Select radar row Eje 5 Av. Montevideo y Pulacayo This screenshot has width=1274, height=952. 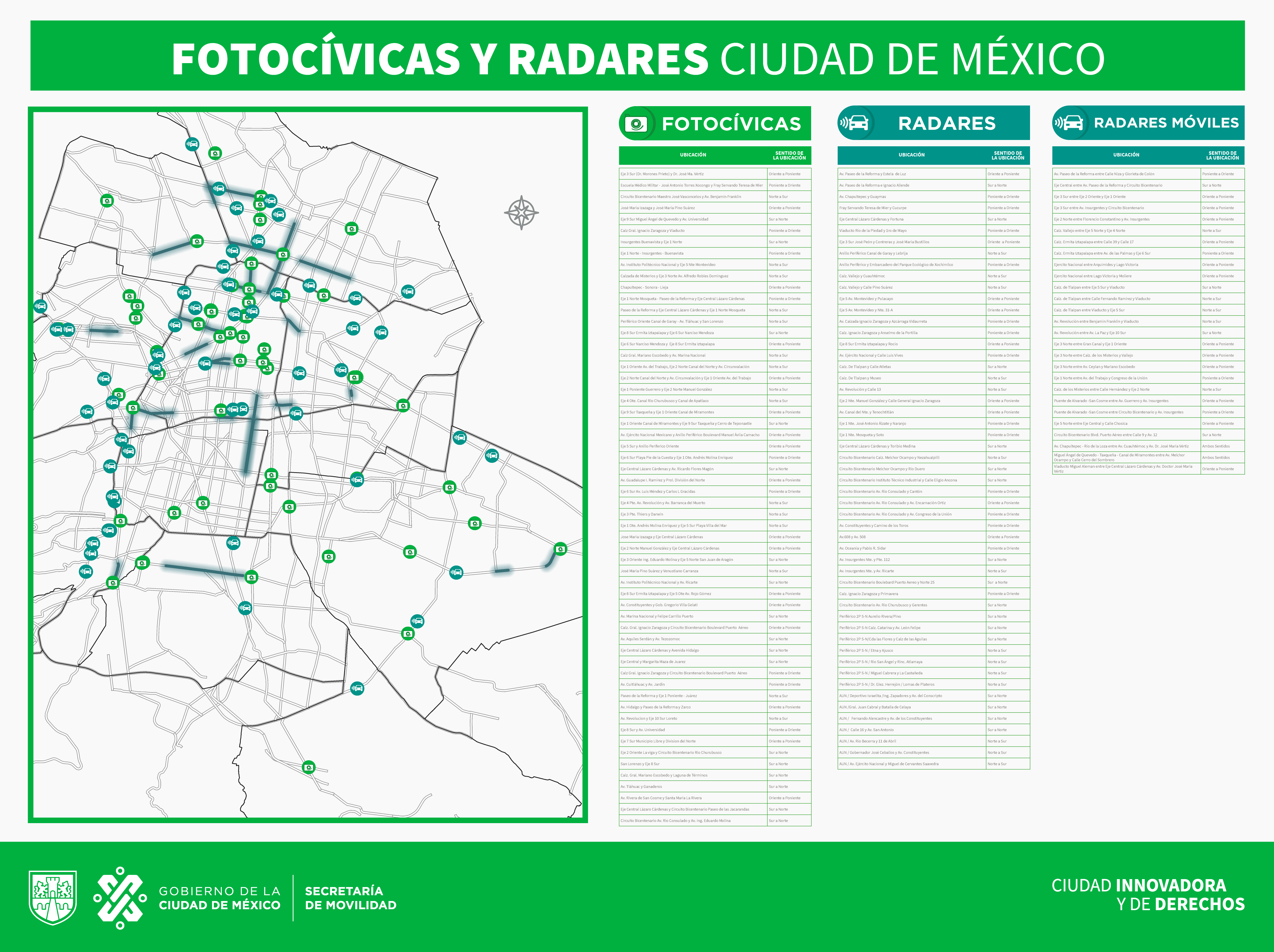934,299
